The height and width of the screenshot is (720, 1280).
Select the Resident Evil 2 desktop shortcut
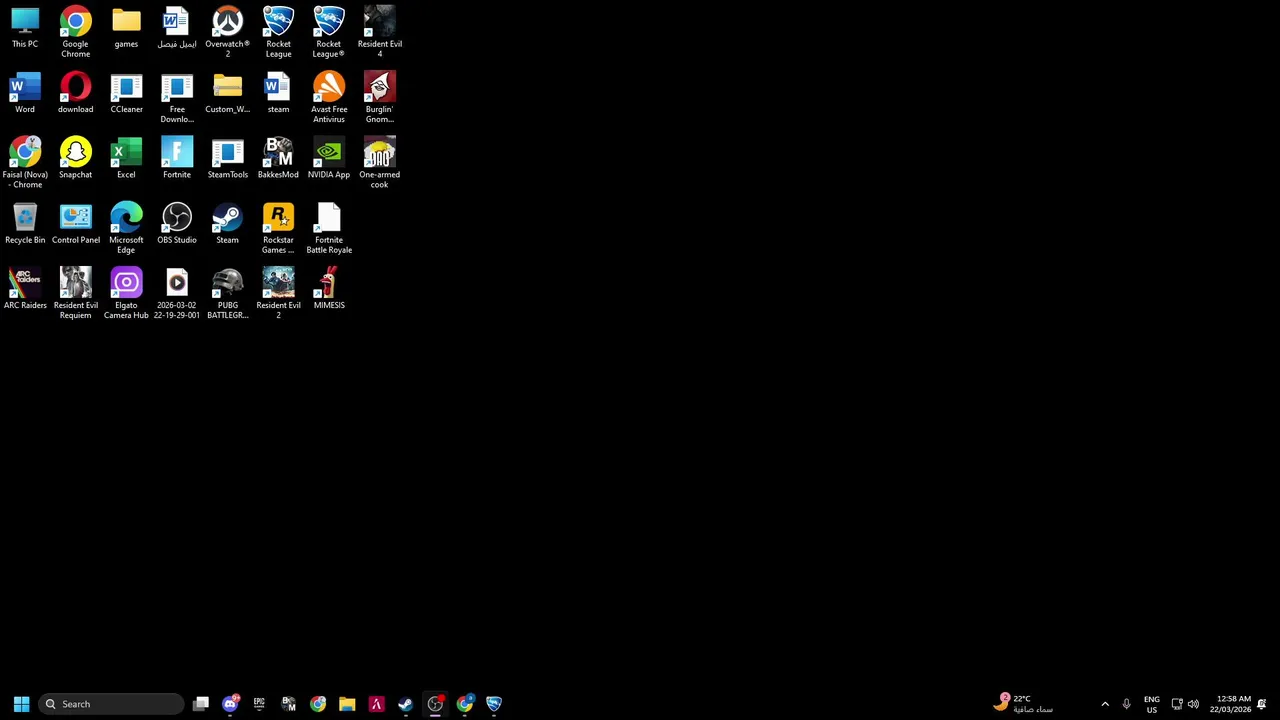coord(278,293)
